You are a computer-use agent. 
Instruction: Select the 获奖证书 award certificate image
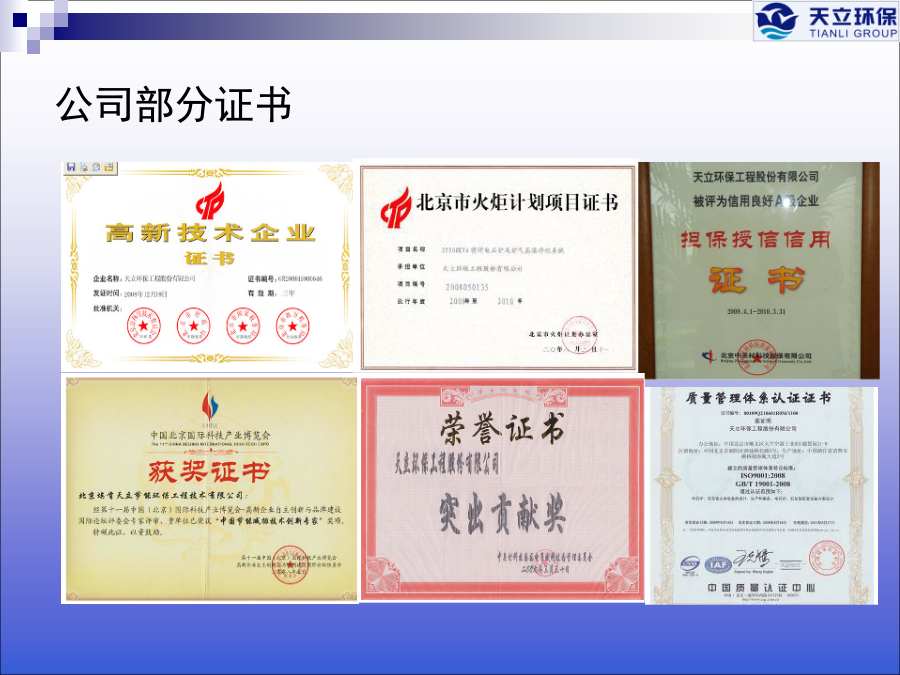click(x=211, y=489)
